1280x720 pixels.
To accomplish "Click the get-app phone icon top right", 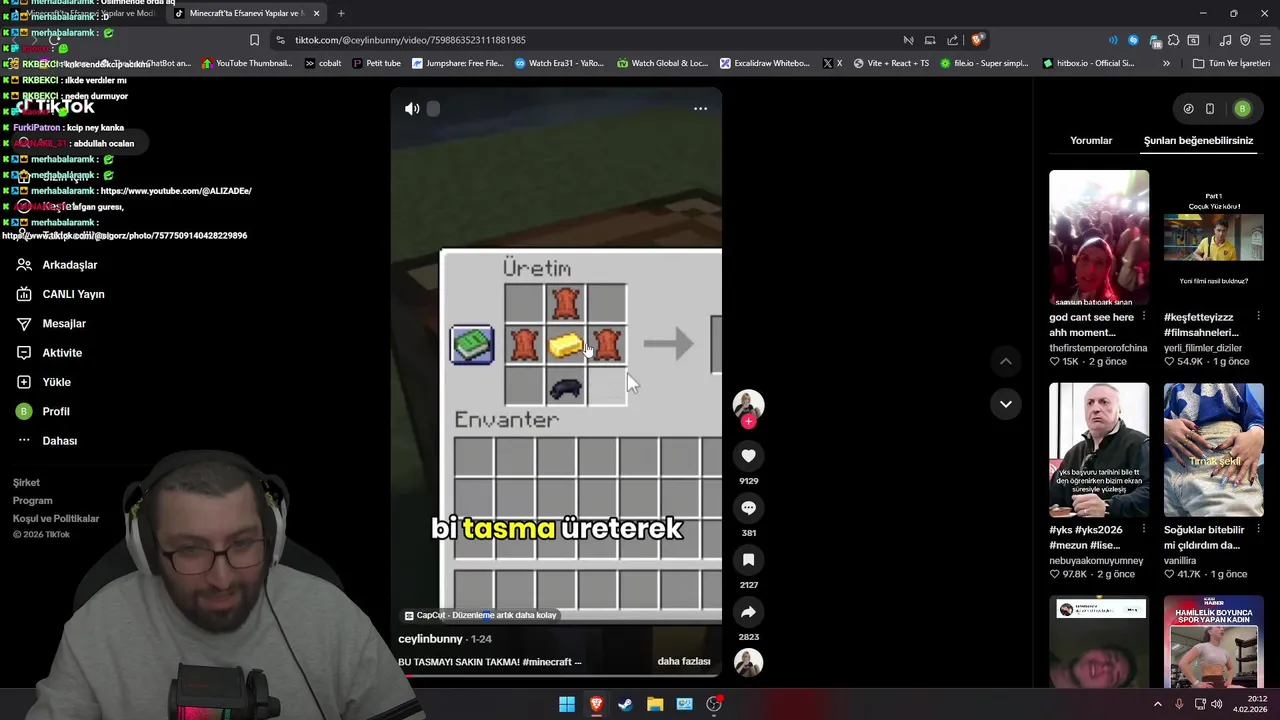I will 1210,109.
